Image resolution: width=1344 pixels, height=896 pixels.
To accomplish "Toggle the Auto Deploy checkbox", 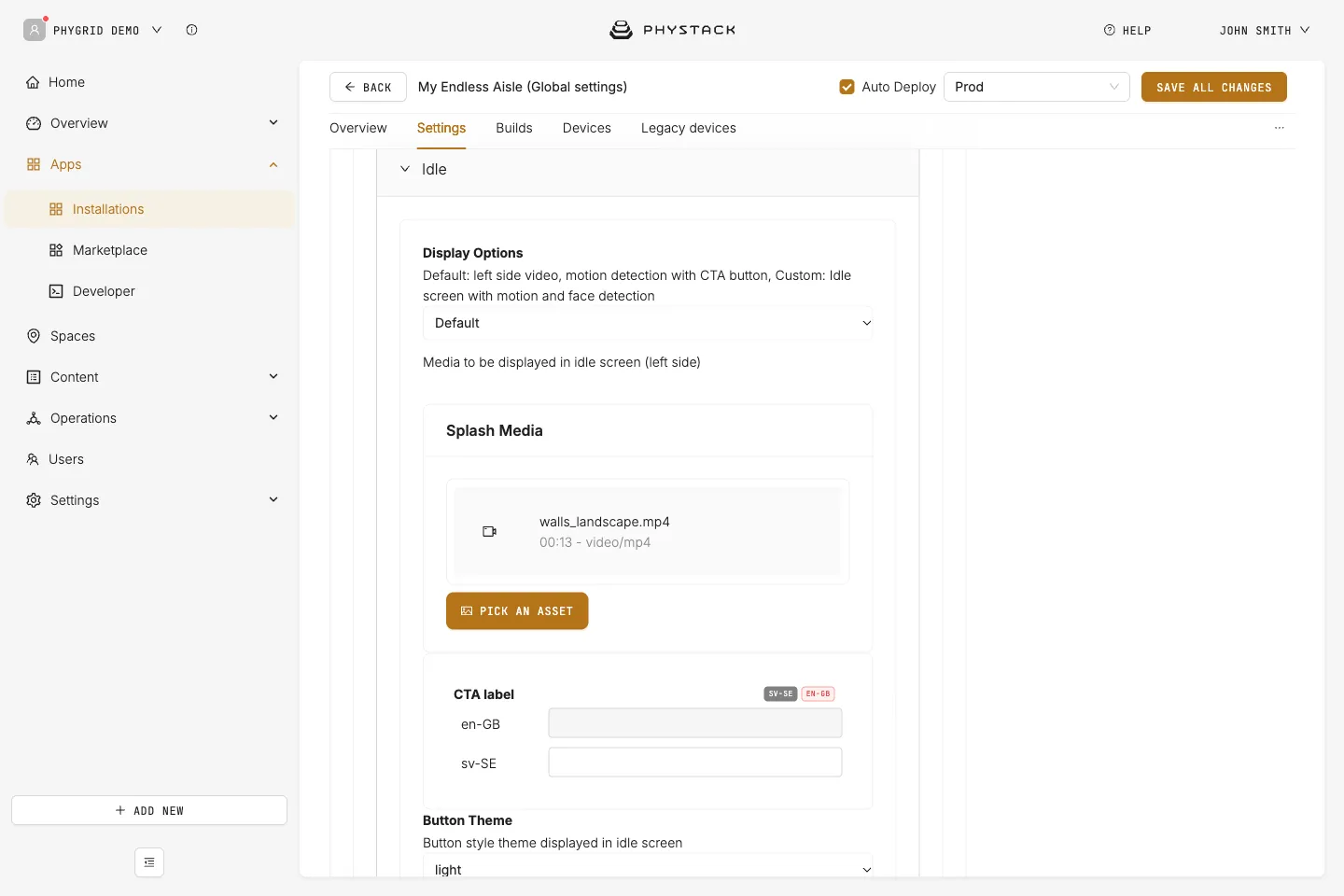I will coord(847,87).
